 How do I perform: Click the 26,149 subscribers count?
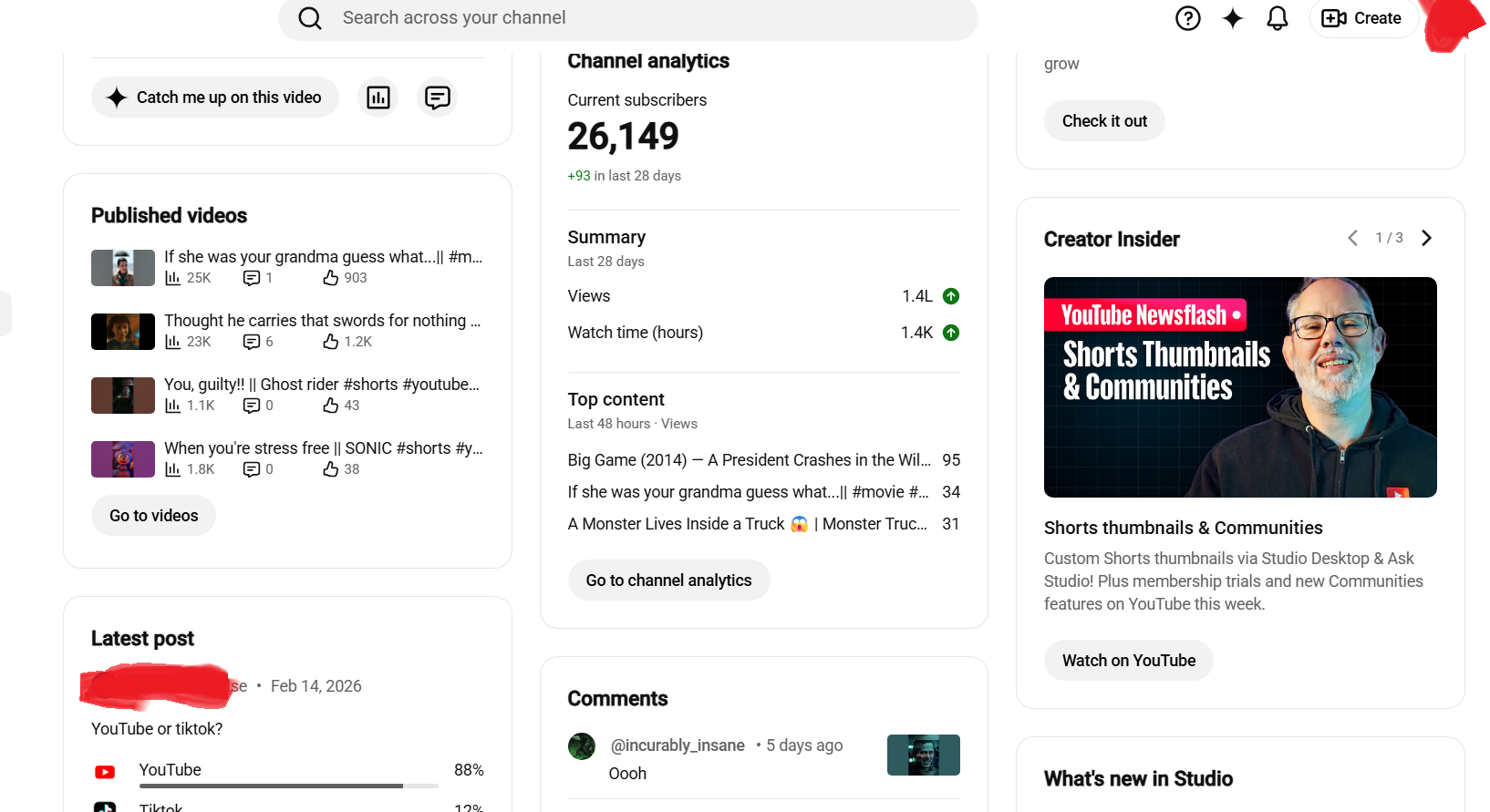[x=624, y=137]
